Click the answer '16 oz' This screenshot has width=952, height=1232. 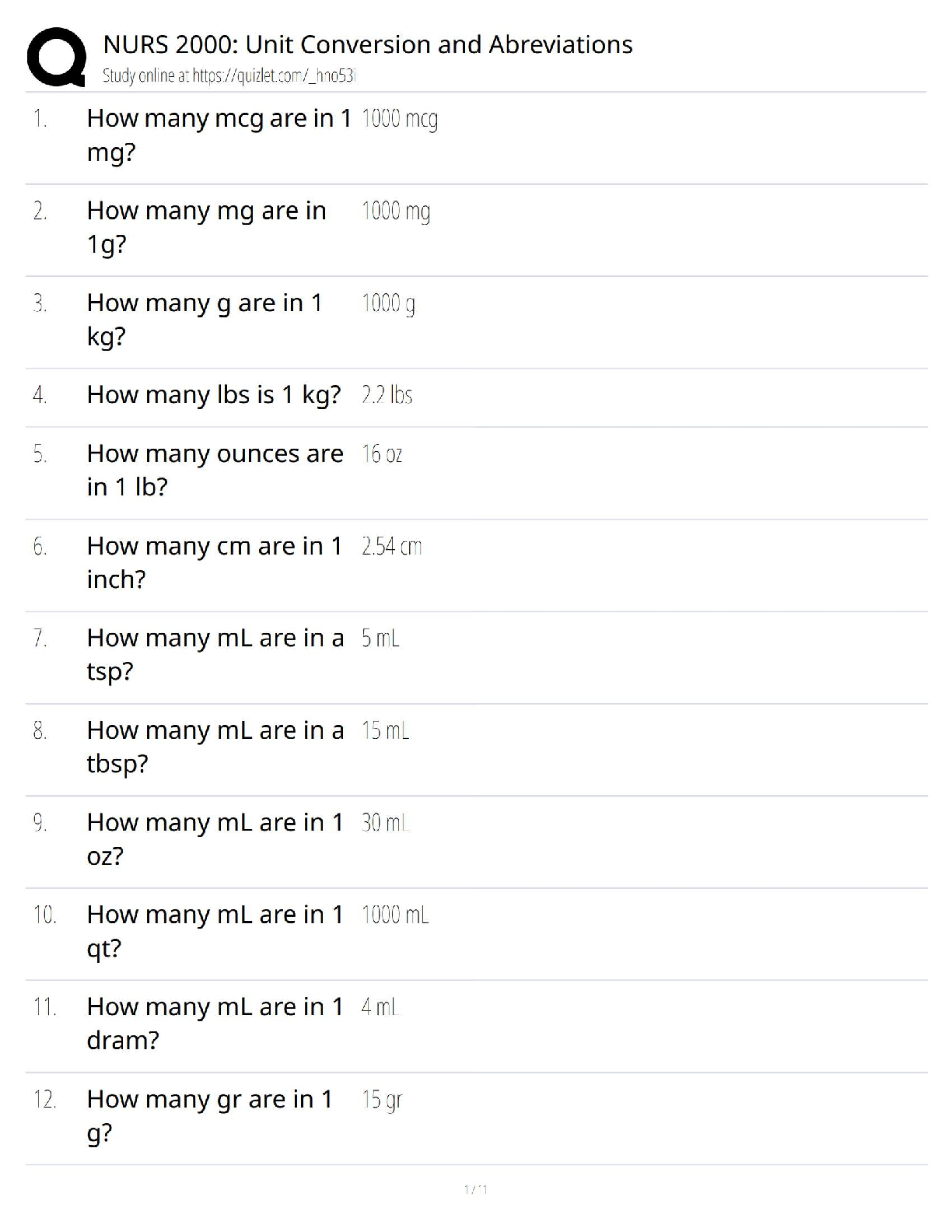click(x=382, y=454)
